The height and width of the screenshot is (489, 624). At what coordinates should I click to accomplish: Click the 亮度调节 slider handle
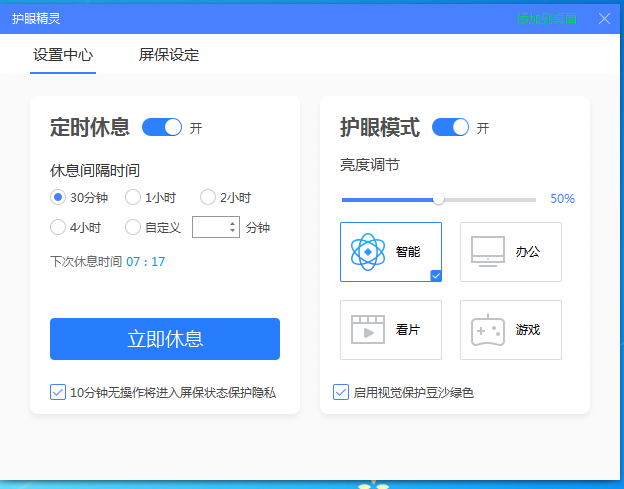(x=438, y=199)
